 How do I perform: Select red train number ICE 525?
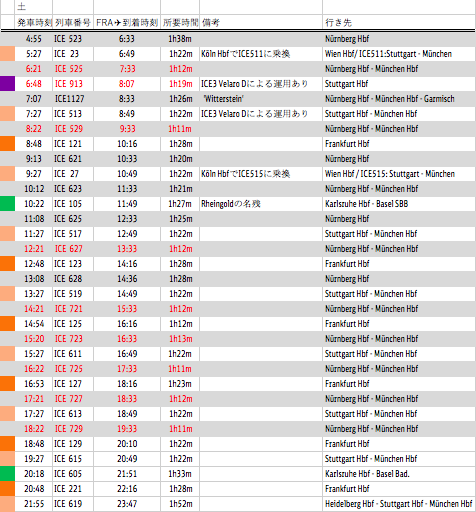69,69
